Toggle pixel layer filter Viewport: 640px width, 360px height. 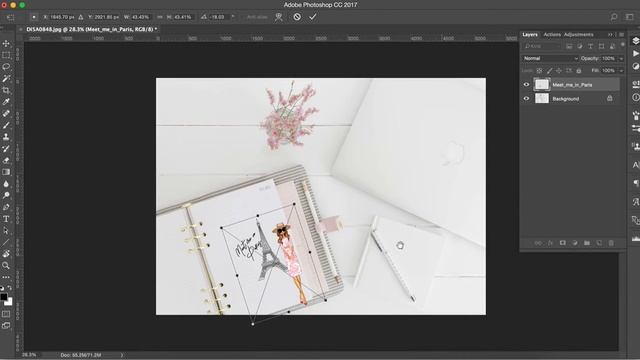point(569,47)
